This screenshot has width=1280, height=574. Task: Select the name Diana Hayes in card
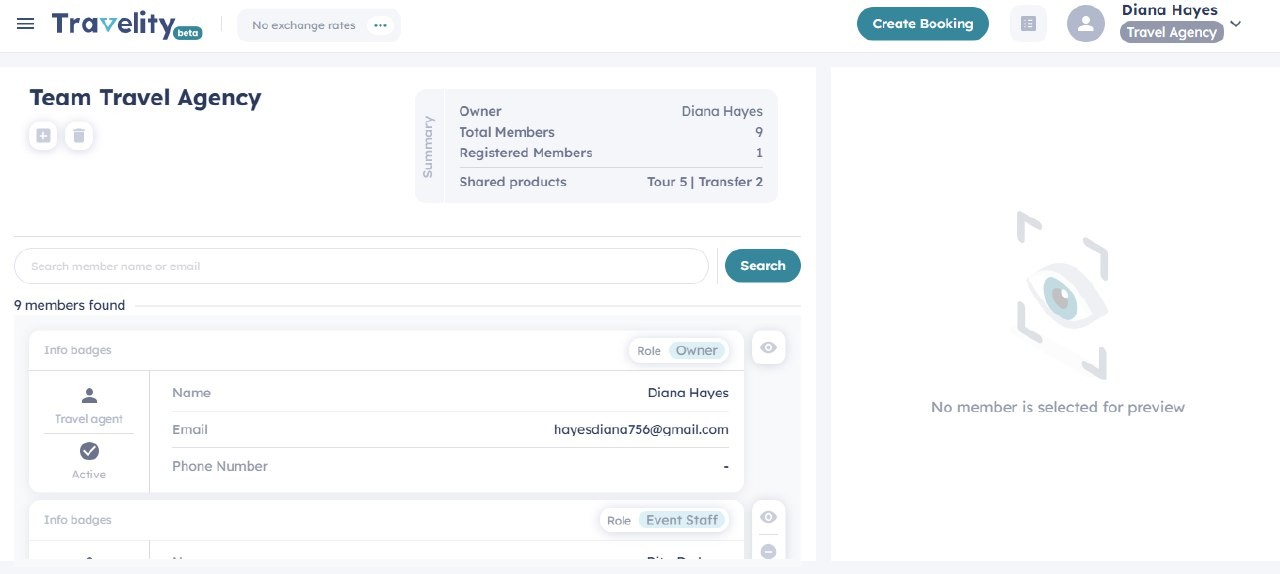point(688,393)
